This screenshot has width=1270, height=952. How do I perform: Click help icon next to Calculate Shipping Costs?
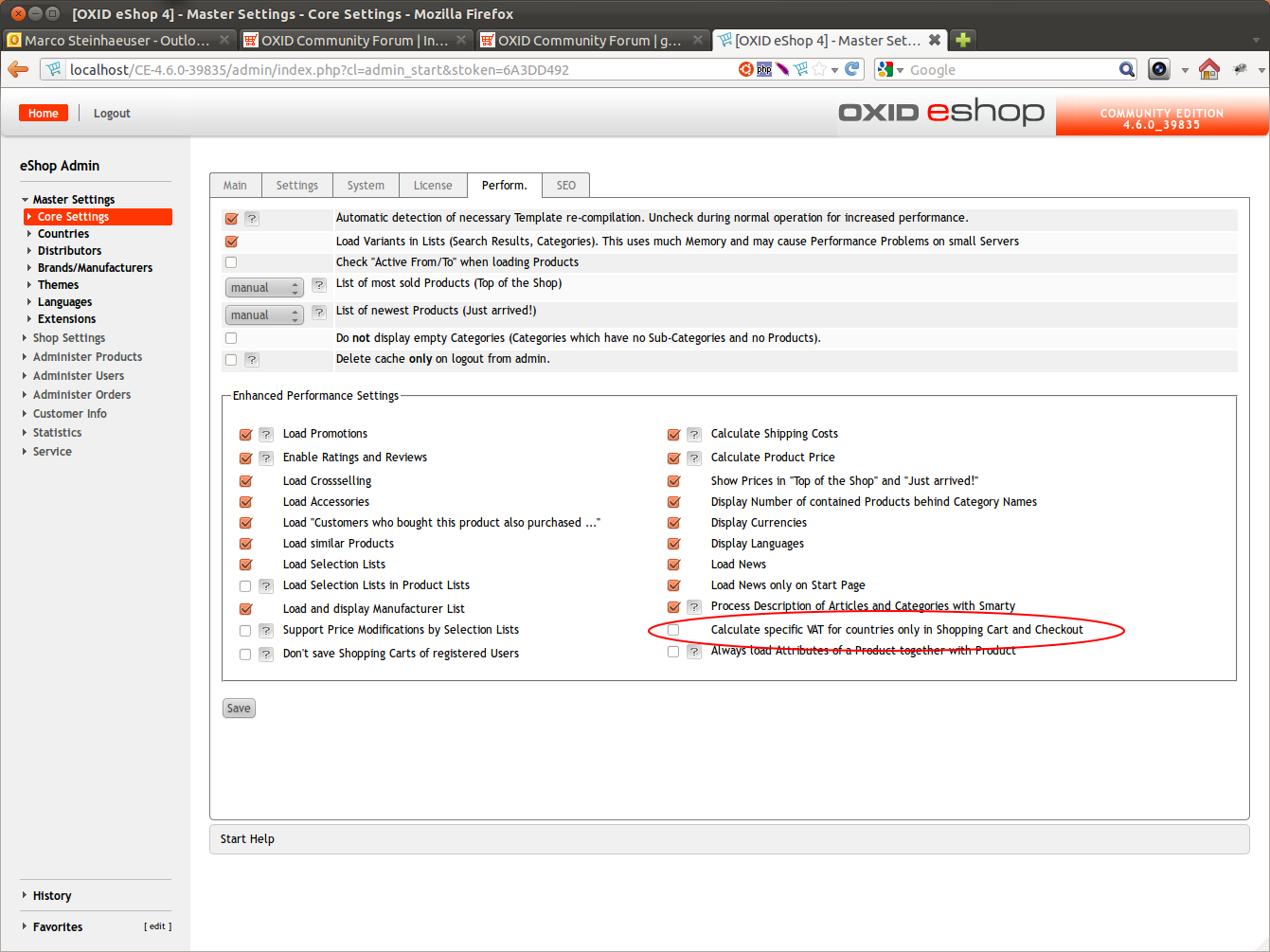pyautogui.click(x=694, y=435)
